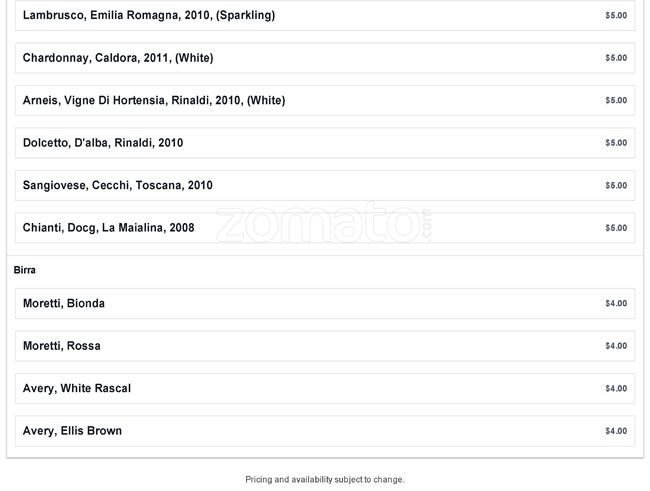Click the $4.00 price for Moretti, Bionda

coord(616,304)
